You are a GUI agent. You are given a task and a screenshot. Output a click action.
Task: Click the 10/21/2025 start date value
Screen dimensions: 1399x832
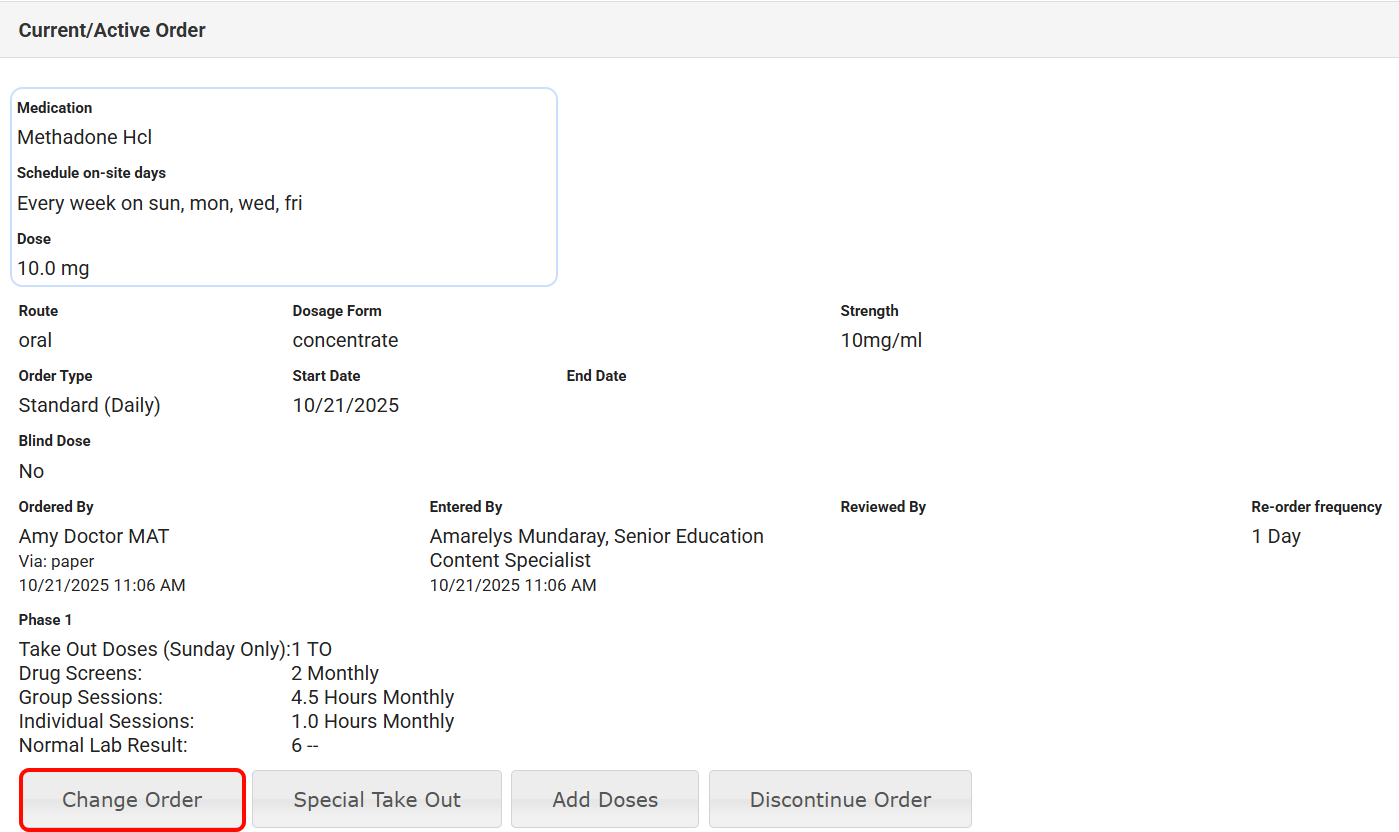(x=345, y=405)
